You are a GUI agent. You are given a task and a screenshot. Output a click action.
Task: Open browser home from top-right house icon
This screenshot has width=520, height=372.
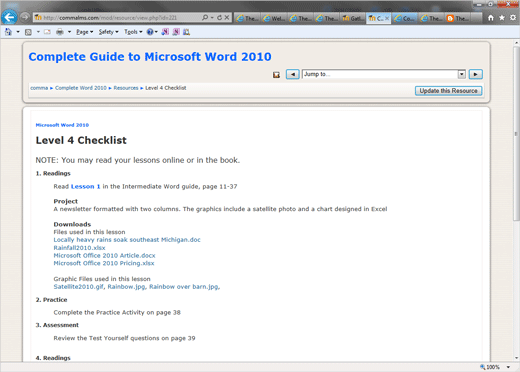(491, 18)
